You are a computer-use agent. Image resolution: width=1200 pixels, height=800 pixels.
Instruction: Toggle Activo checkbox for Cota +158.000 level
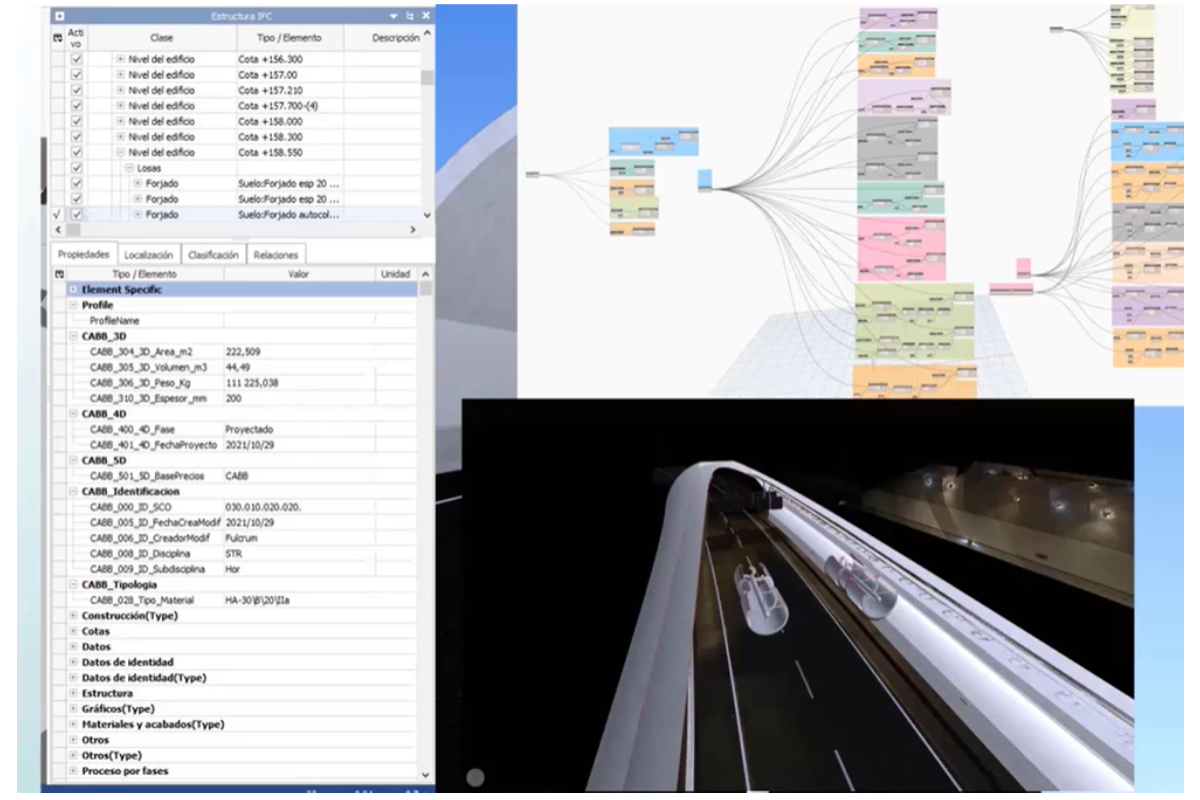(77, 121)
